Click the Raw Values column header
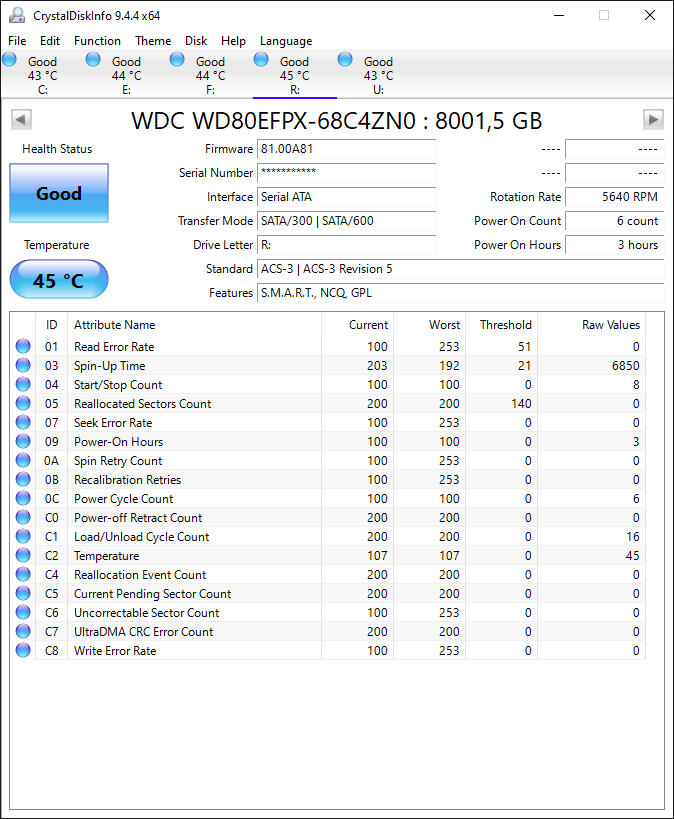 click(x=592, y=325)
